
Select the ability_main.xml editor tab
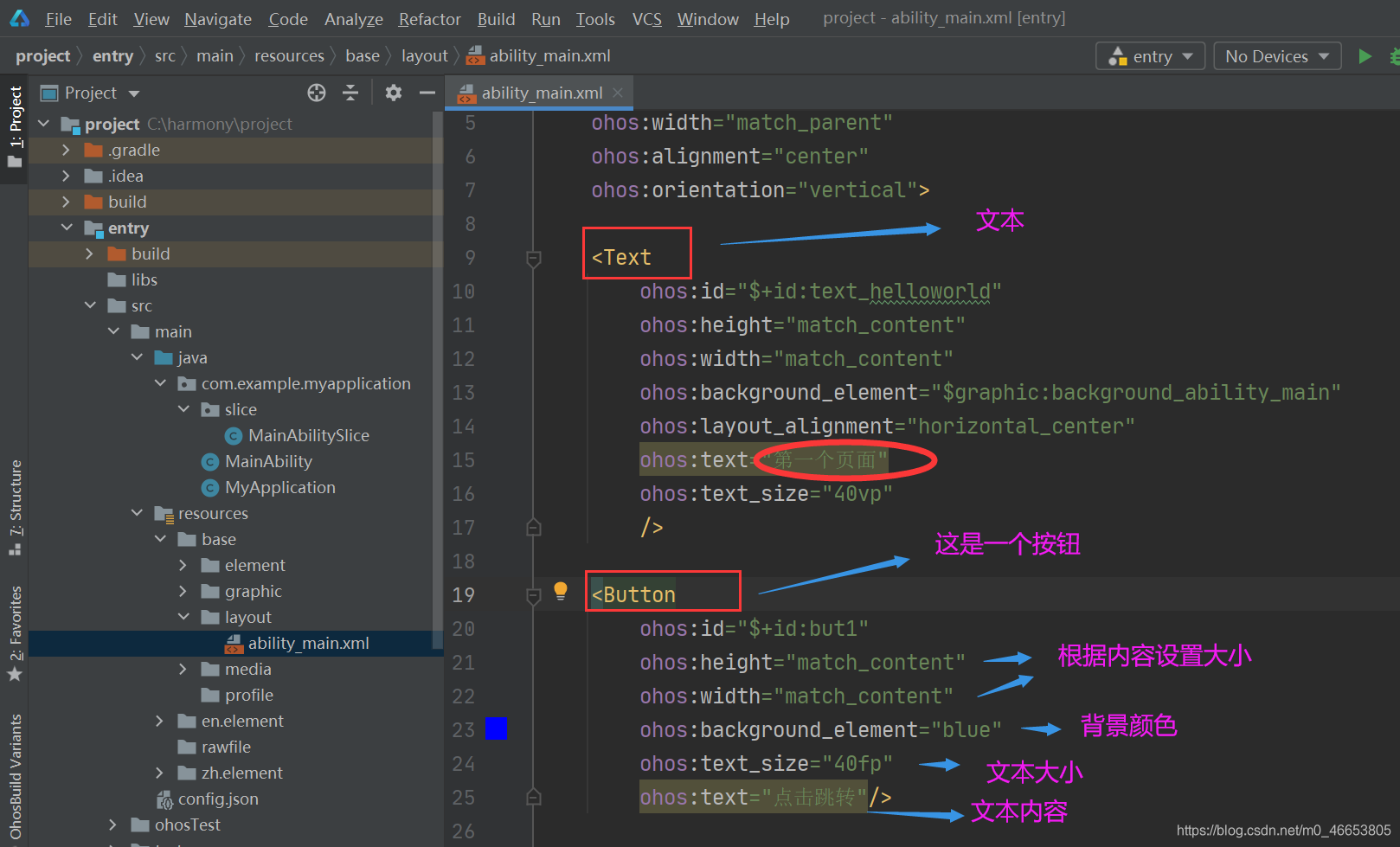click(539, 93)
